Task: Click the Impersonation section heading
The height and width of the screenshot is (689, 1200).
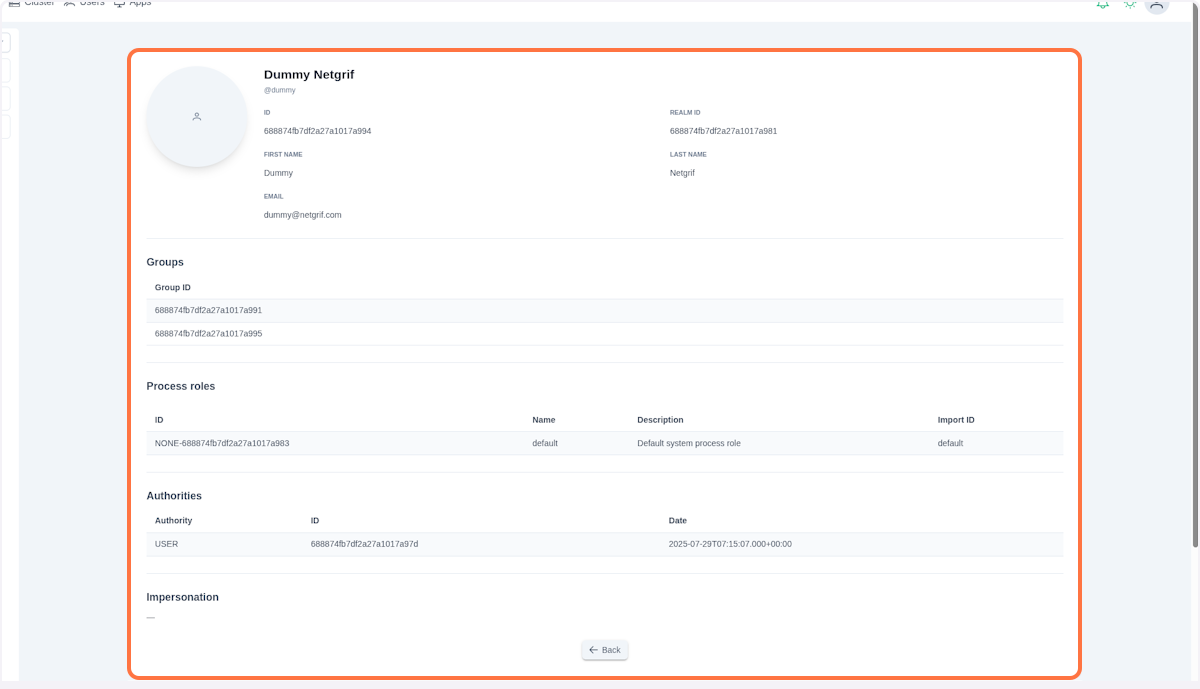Action: (182, 597)
